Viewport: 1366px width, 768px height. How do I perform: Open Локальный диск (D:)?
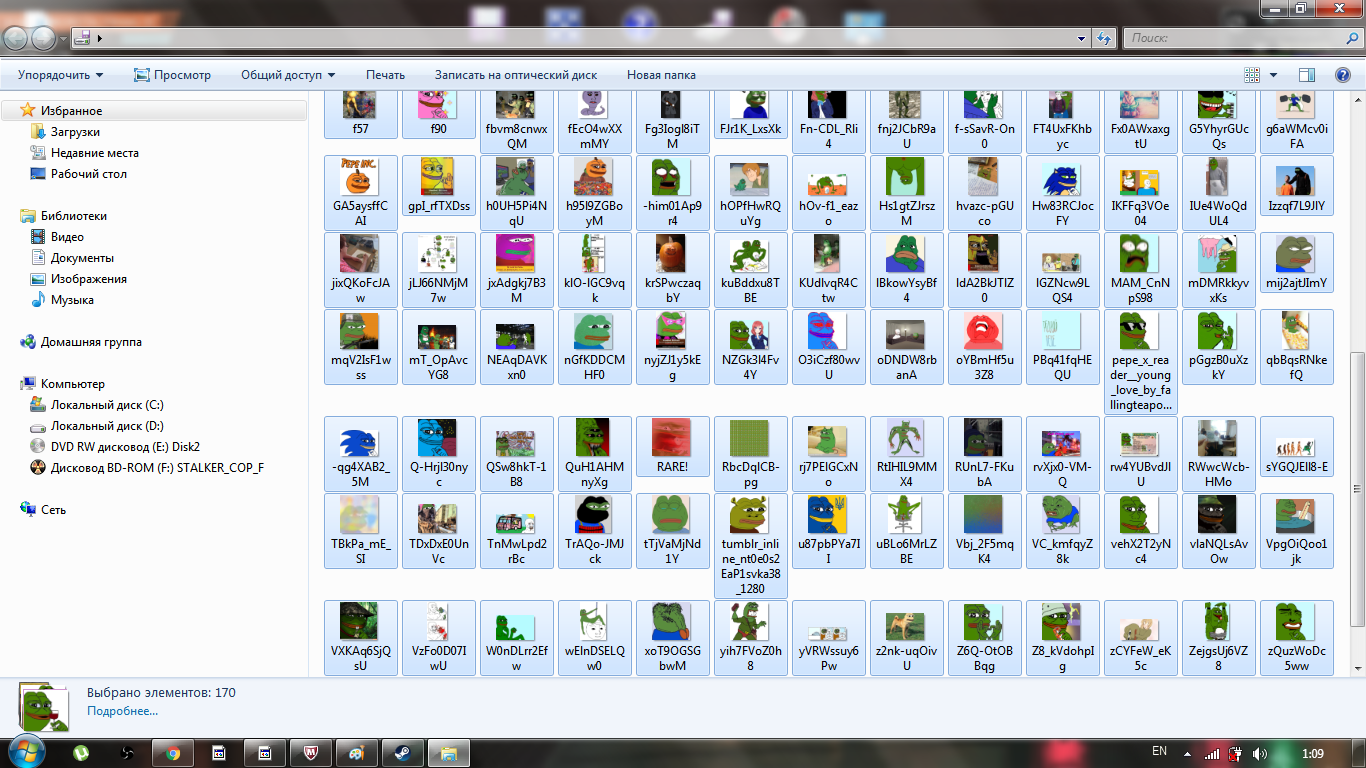tap(107, 426)
